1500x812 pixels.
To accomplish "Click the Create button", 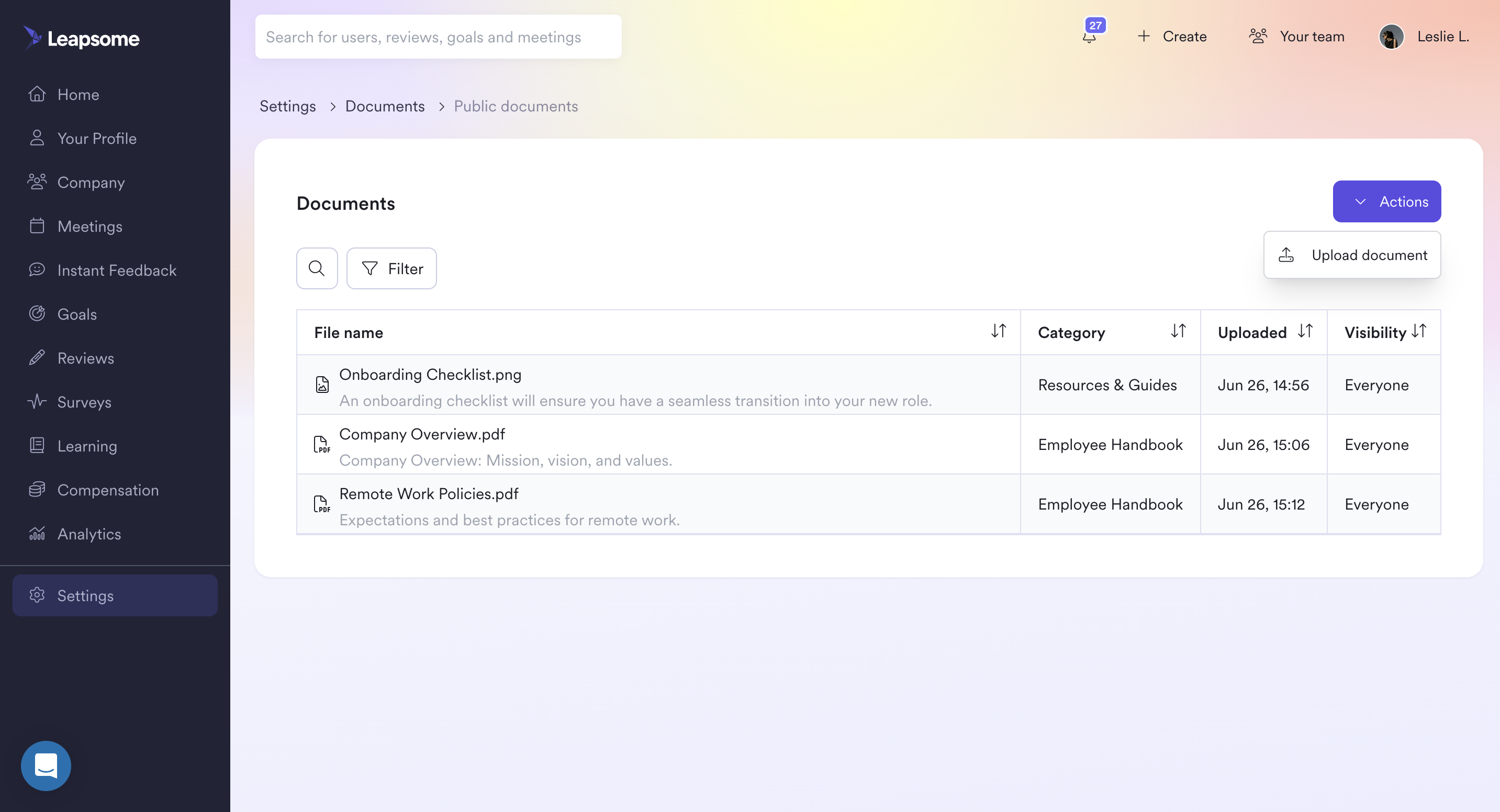I will point(1172,37).
